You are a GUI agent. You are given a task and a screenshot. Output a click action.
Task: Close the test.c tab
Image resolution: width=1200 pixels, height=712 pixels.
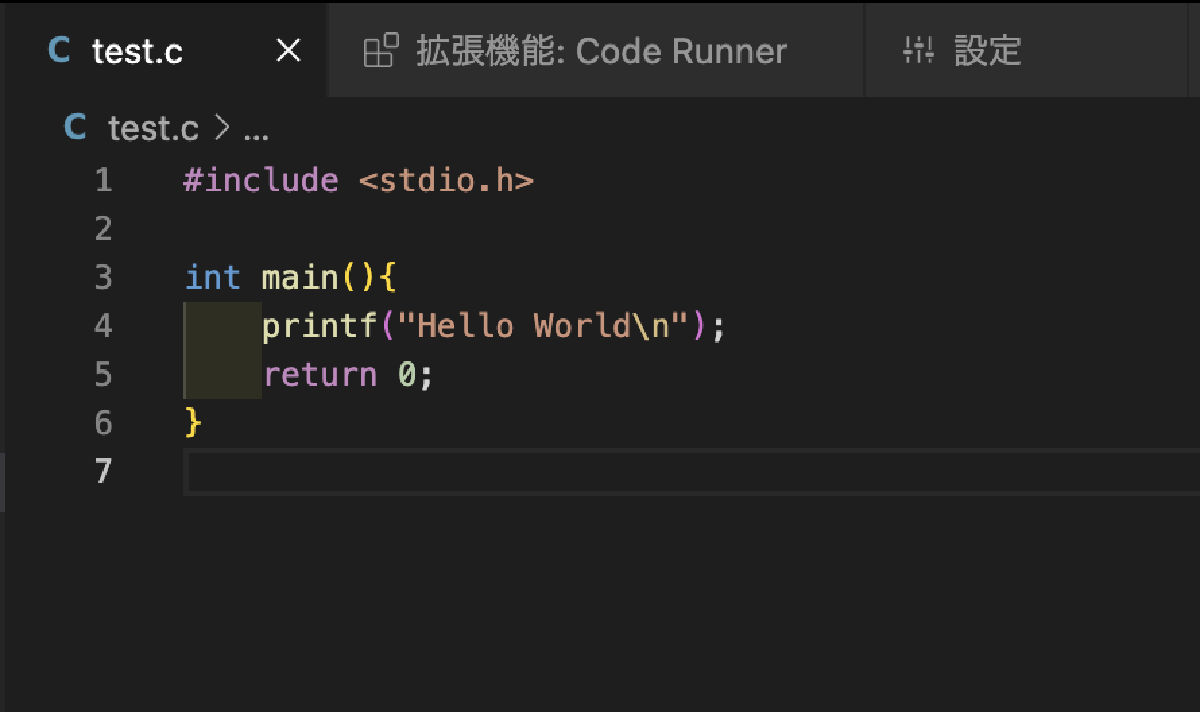pos(287,50)
